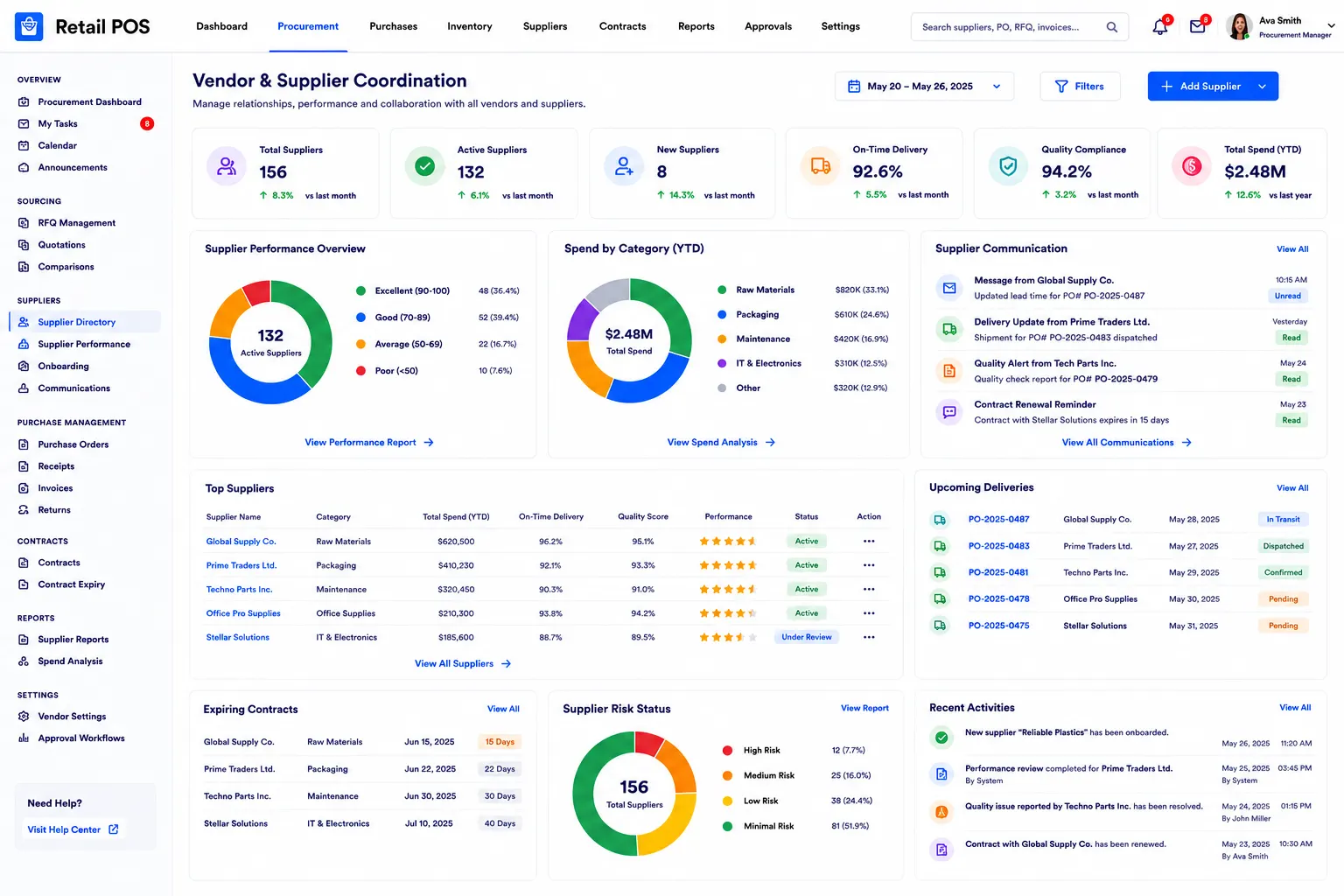Expand the Add Supplier dropdown arrow
The width and height of the screenshot is (1344, 896).
pyautogui.click(x=1263, y=87)
